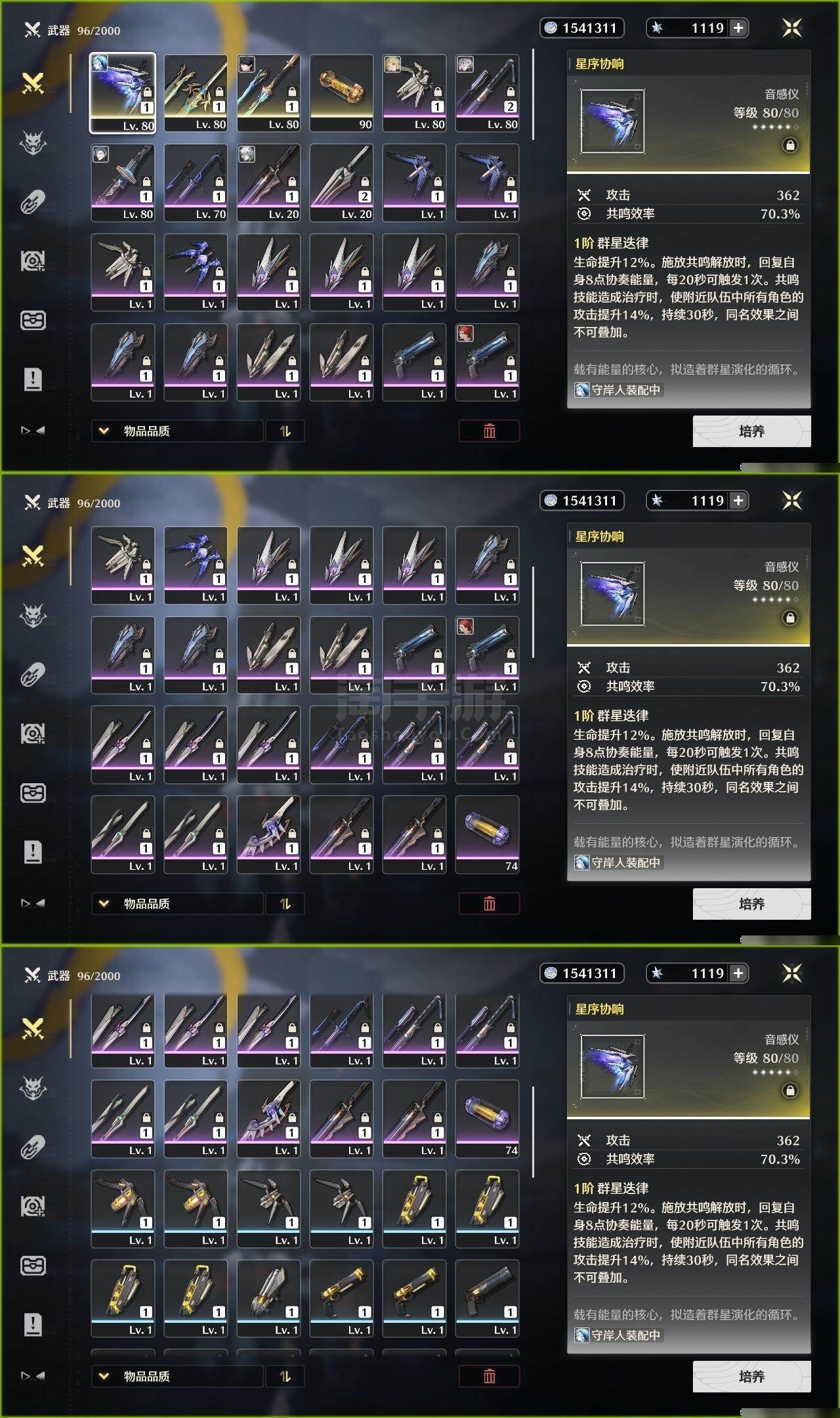Open the echoes mask icon in top screenshot sidebar

pyautogui.click(x=33, y=142)
